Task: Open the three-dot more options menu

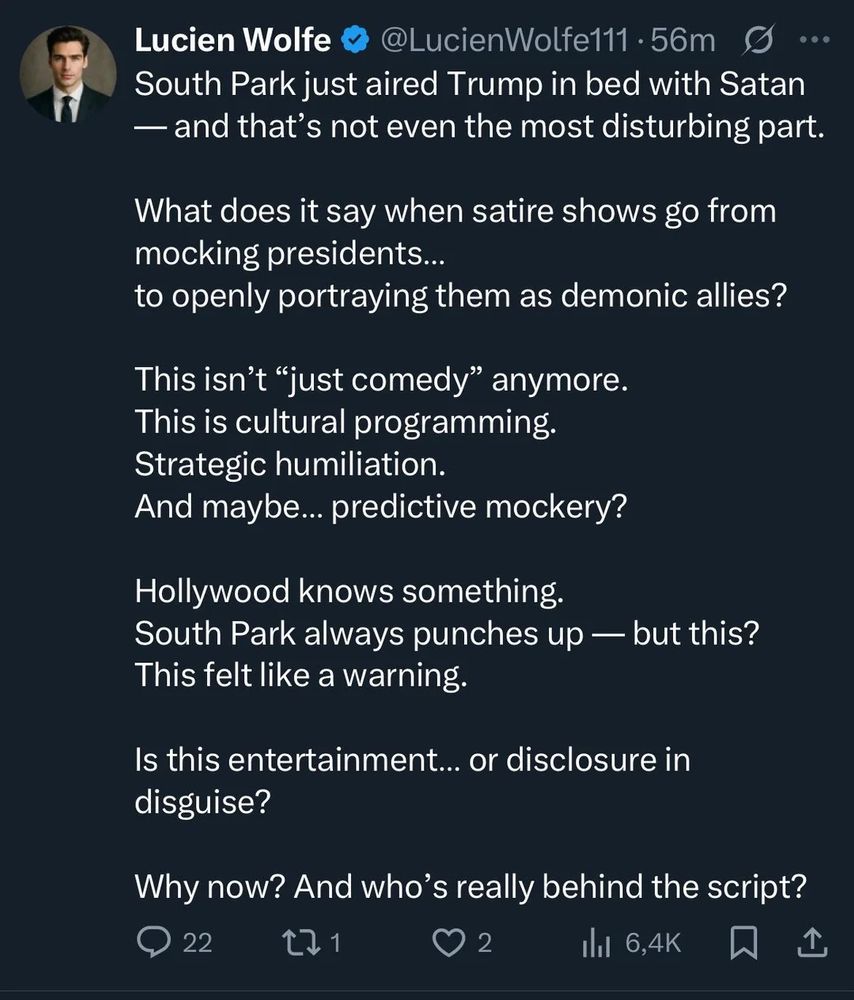Action: tap(815, 40)
